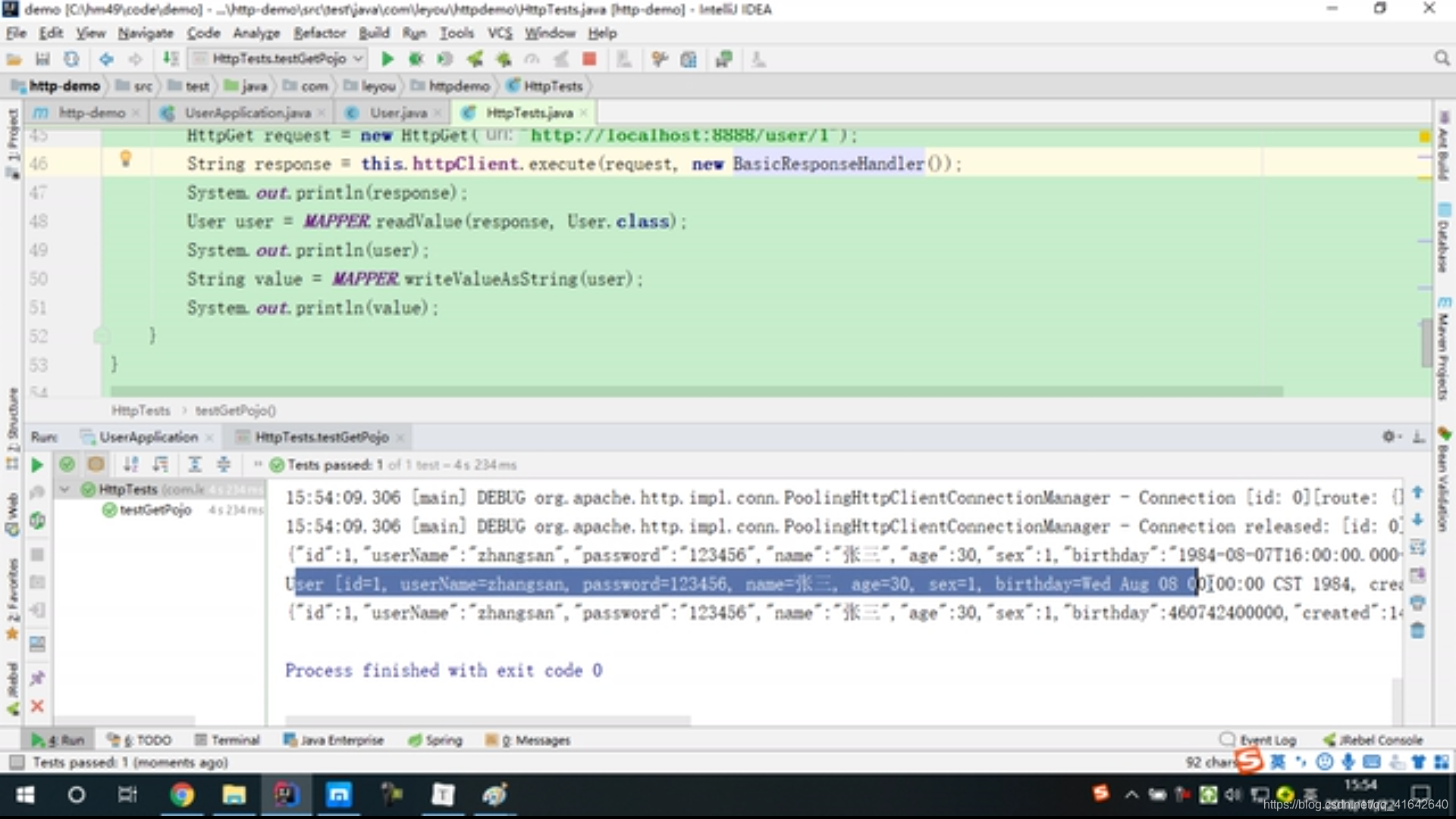Click the console horizontal scrollbar
This screenshot has width=1456, height=819.
[488, 720]
